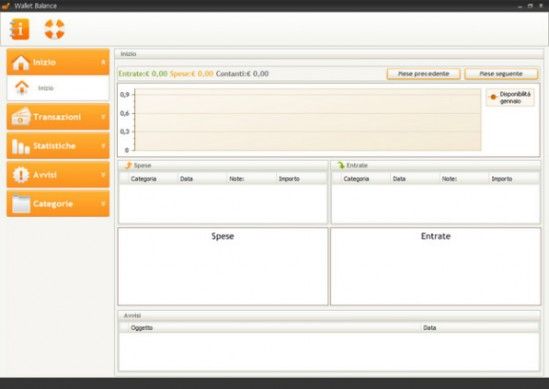This screenshot has height=389, width=549.
Task: Open the orange info notebook icon
Action: [20, 29]
